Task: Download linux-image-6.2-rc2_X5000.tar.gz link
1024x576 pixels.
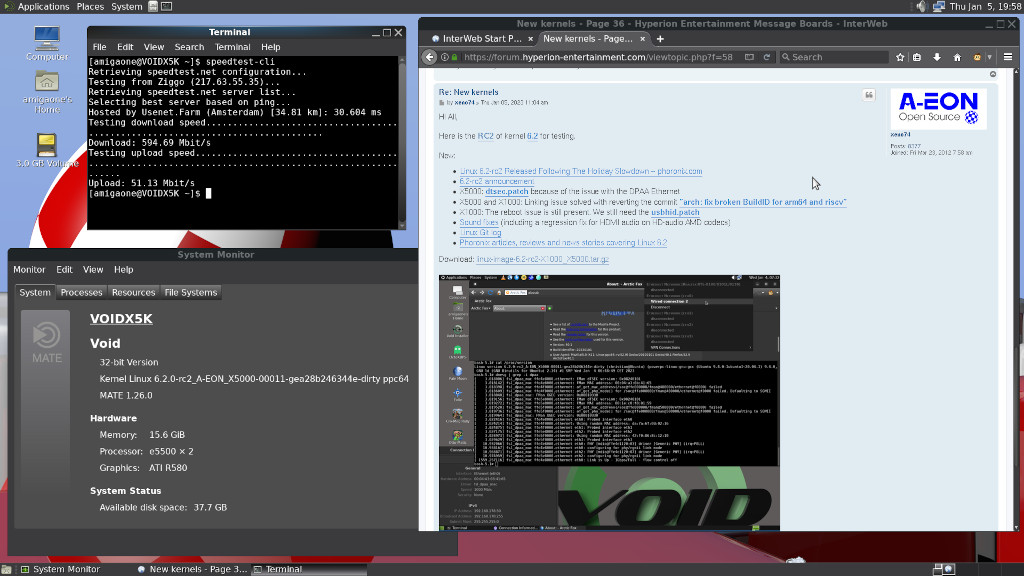Action: pos(542,259)
